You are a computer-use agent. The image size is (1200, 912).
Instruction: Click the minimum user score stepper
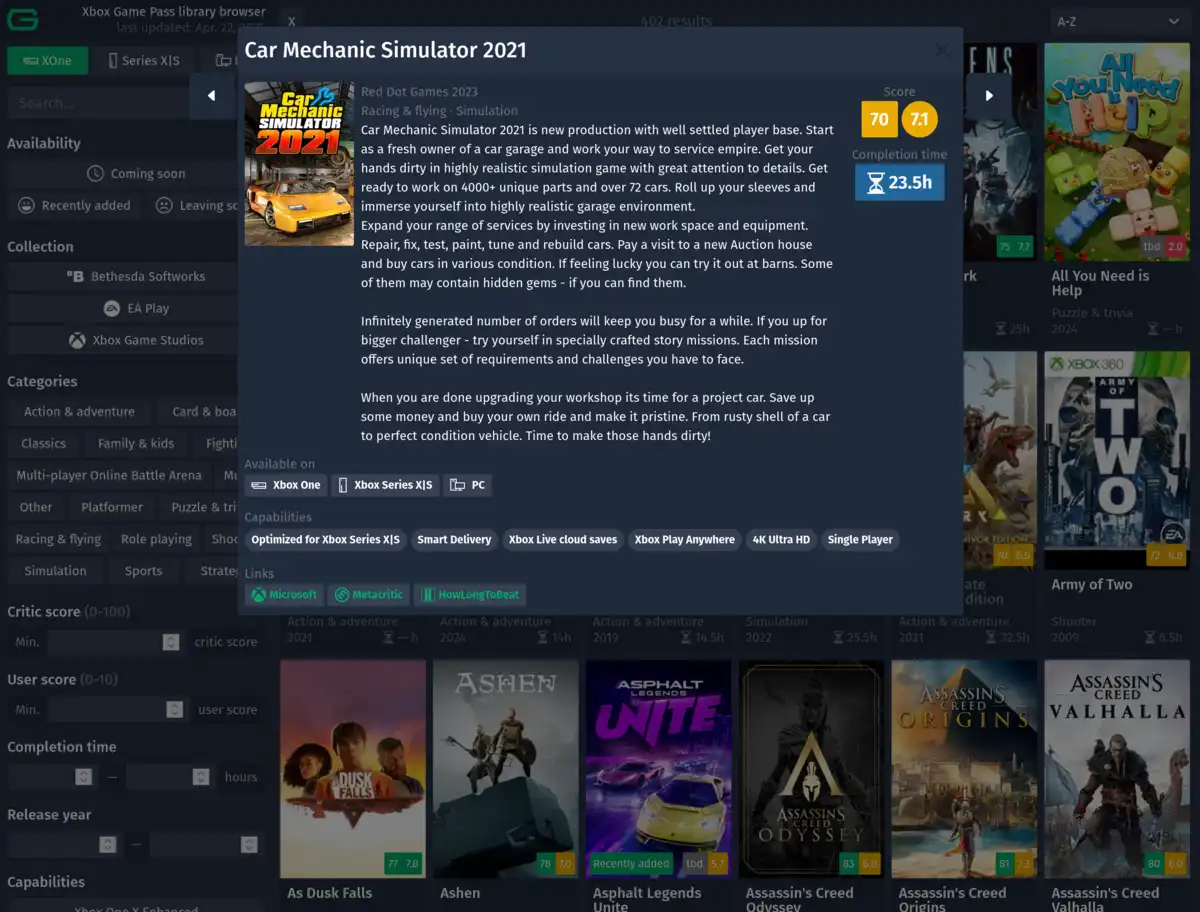coord(175,710)
